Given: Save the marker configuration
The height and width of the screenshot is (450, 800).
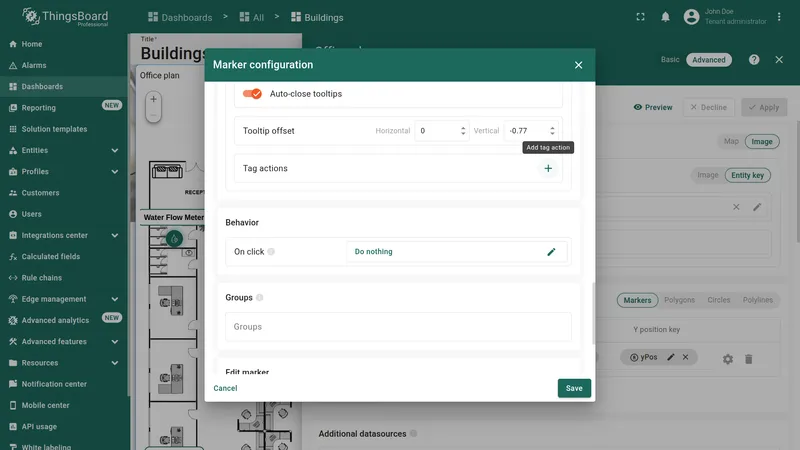Looking at the screenshot, I should pos(574,388).
